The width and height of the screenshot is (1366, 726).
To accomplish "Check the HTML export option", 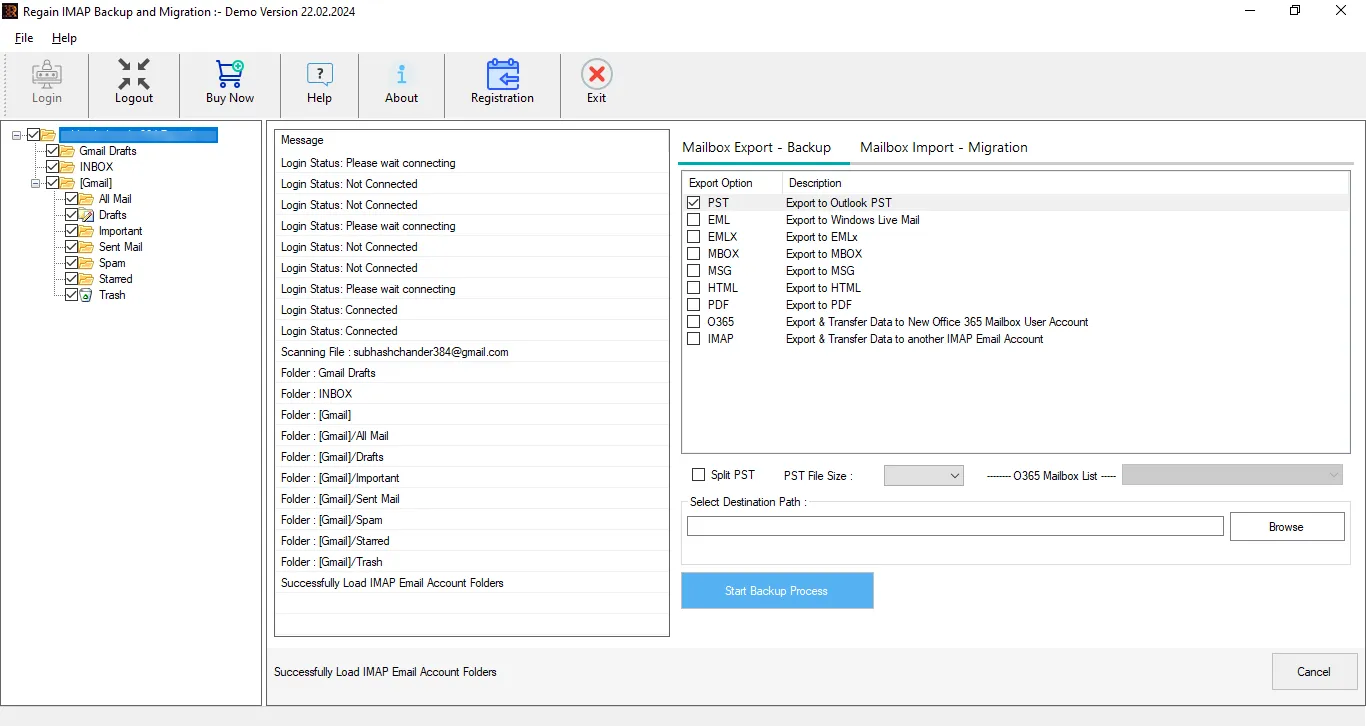I will tap(694, 288).
